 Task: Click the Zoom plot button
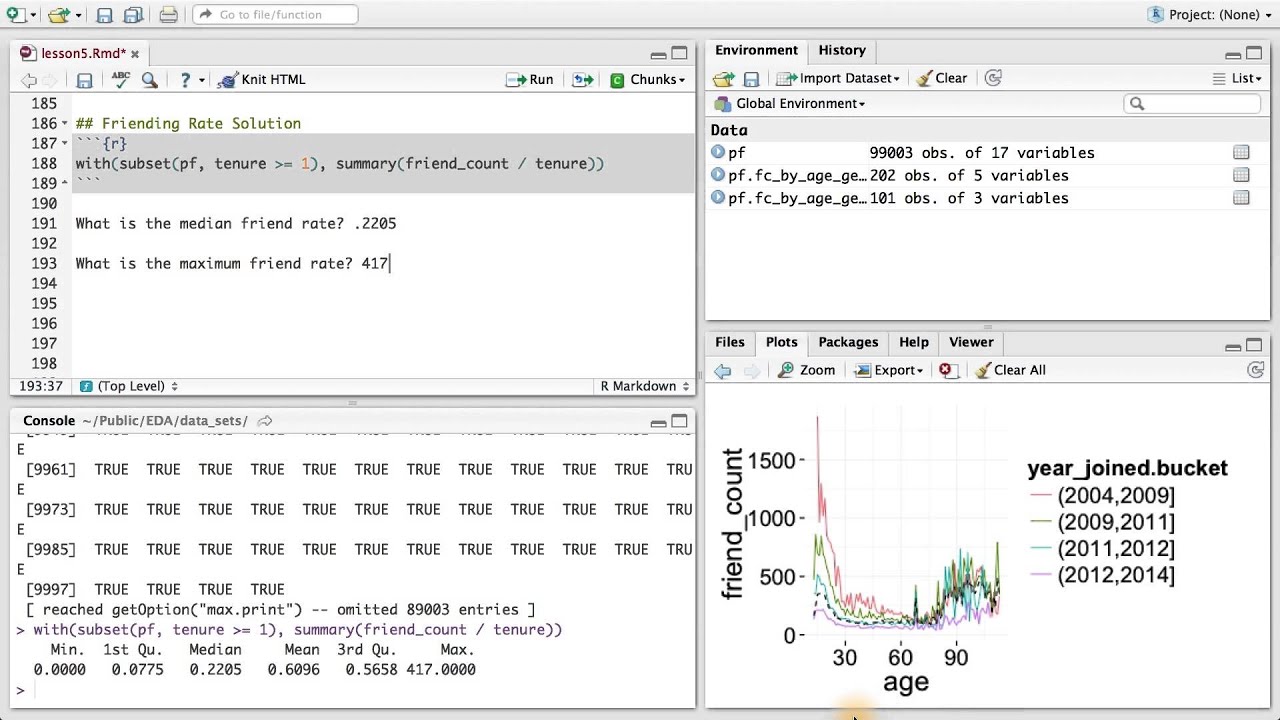[x=806, y=370]
